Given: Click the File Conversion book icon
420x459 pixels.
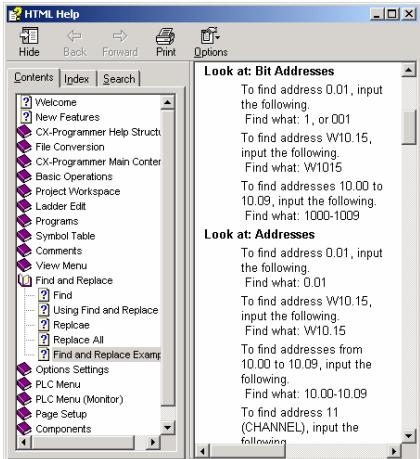Looking at the screenshot, I should point(24,147).
